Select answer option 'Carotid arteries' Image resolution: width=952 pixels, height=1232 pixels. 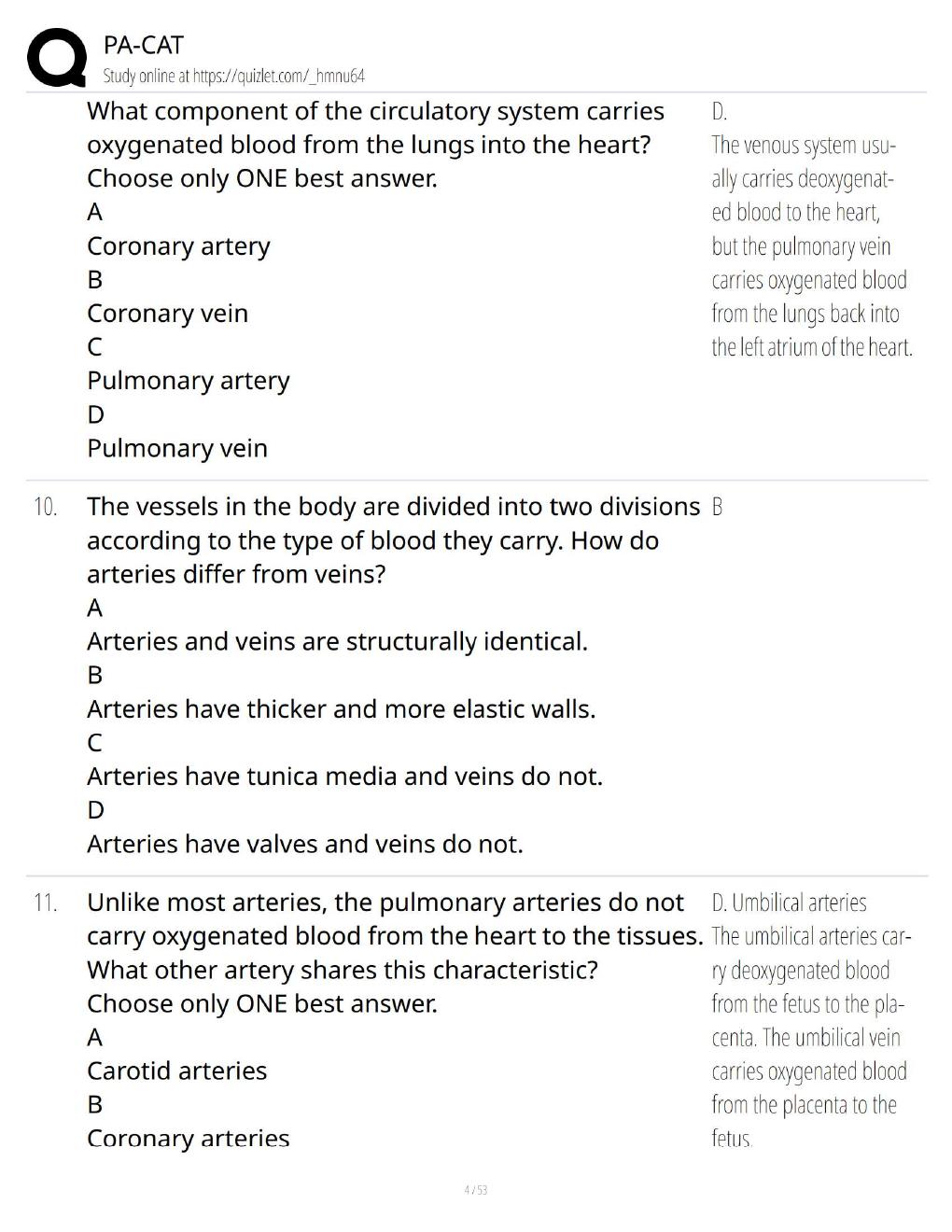[176, 1071]
